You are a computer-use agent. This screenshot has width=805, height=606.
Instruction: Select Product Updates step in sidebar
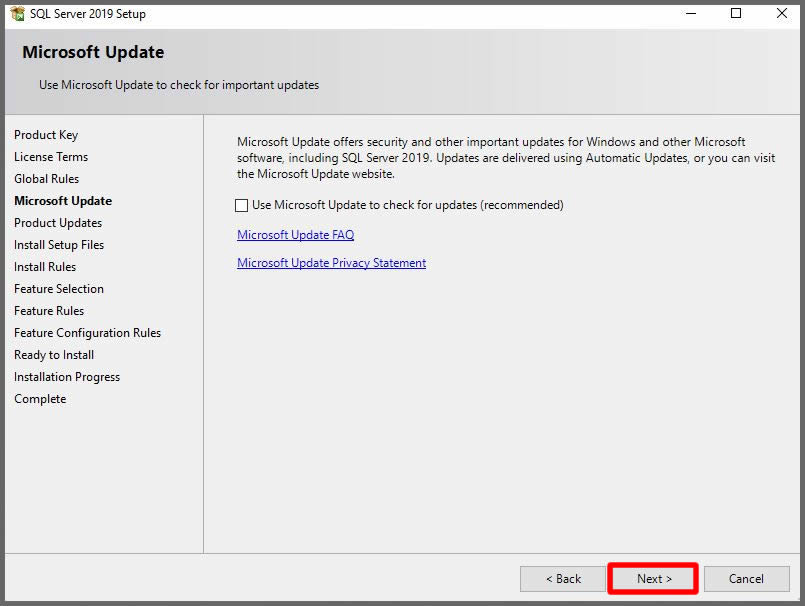(58, 223)
